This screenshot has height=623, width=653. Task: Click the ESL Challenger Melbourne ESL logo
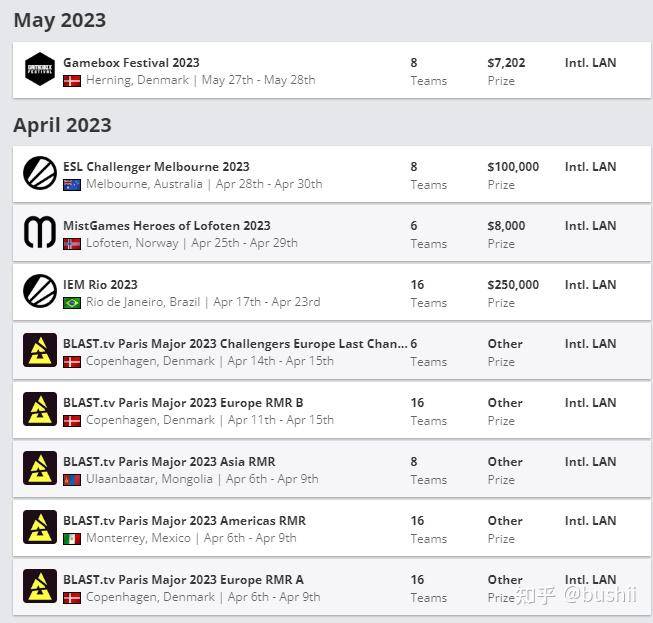[40, 173]
